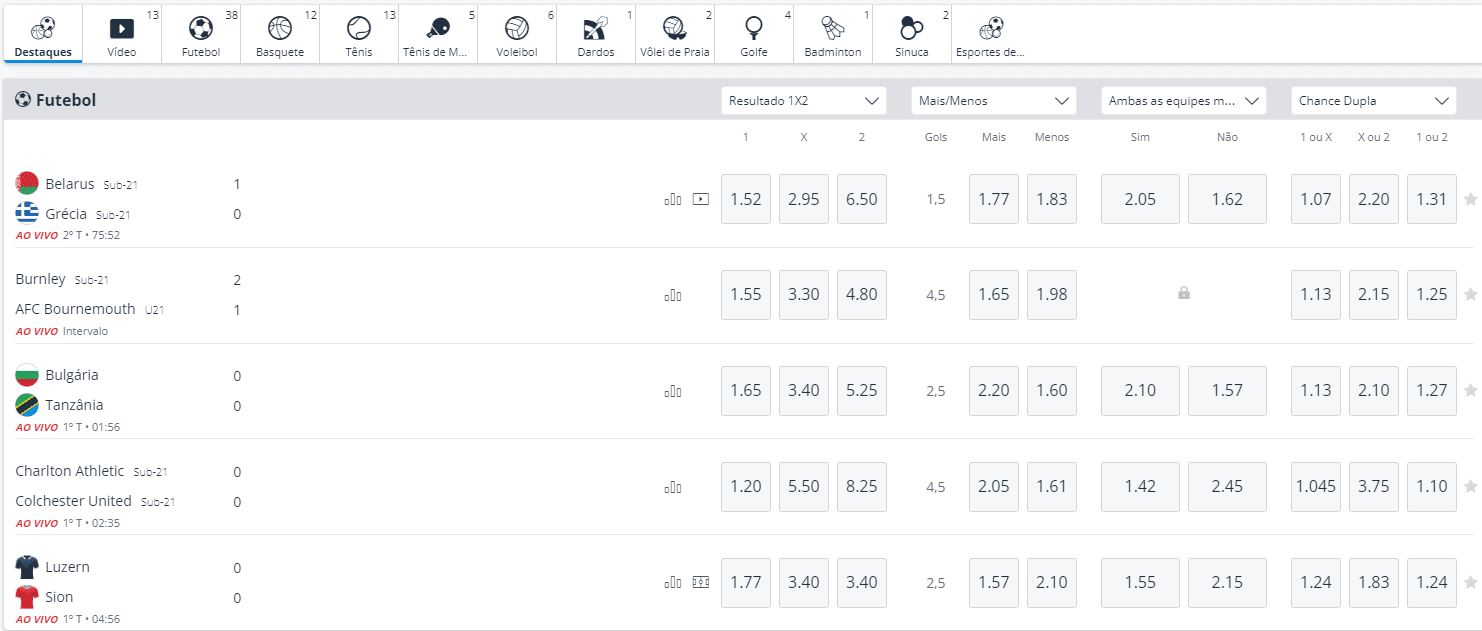Favorite the Belarus vs Grécia match star

pos(1470,199)
